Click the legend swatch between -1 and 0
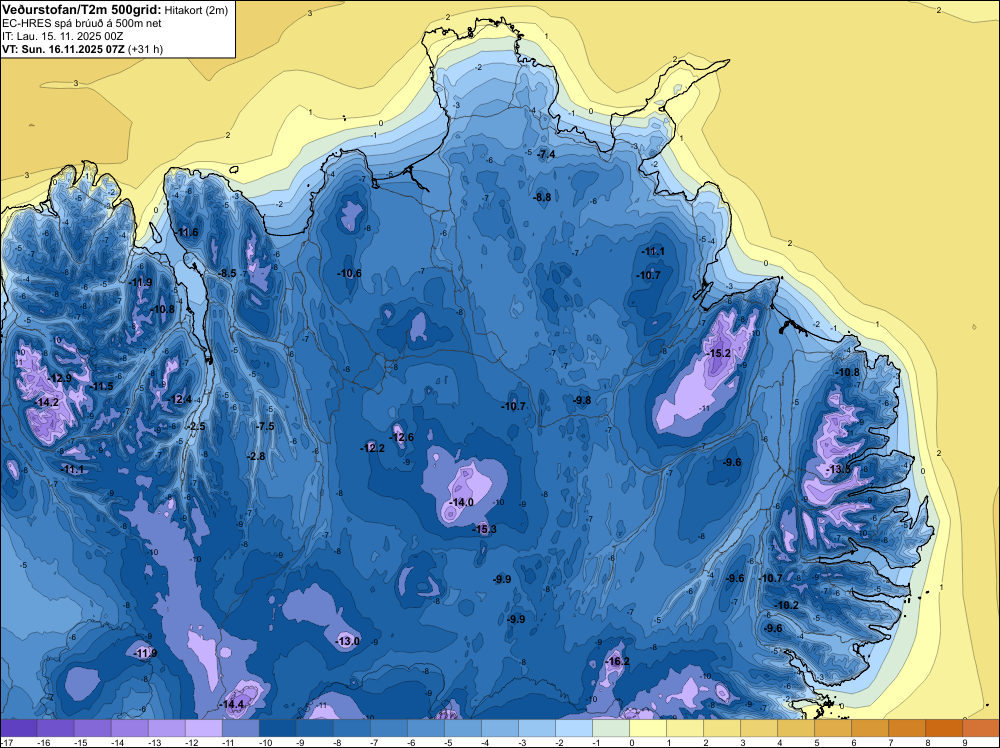1000x748 pixels. 611,728
